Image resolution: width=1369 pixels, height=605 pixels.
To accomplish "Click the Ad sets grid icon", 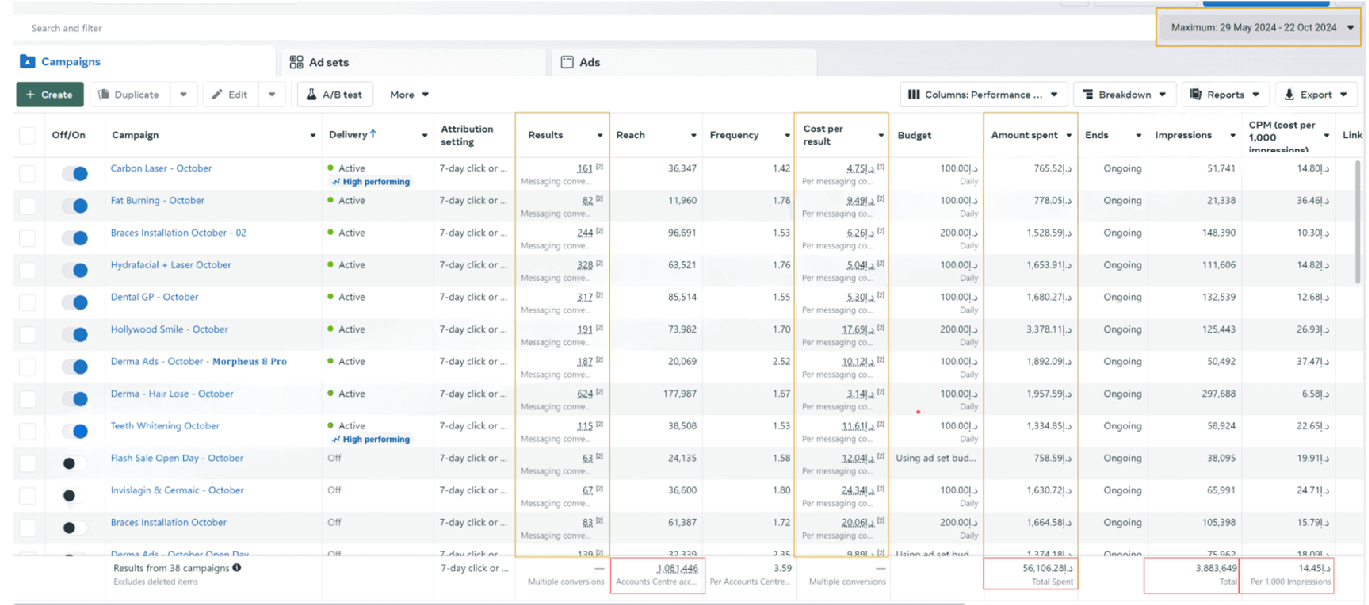I will [296, 62].
